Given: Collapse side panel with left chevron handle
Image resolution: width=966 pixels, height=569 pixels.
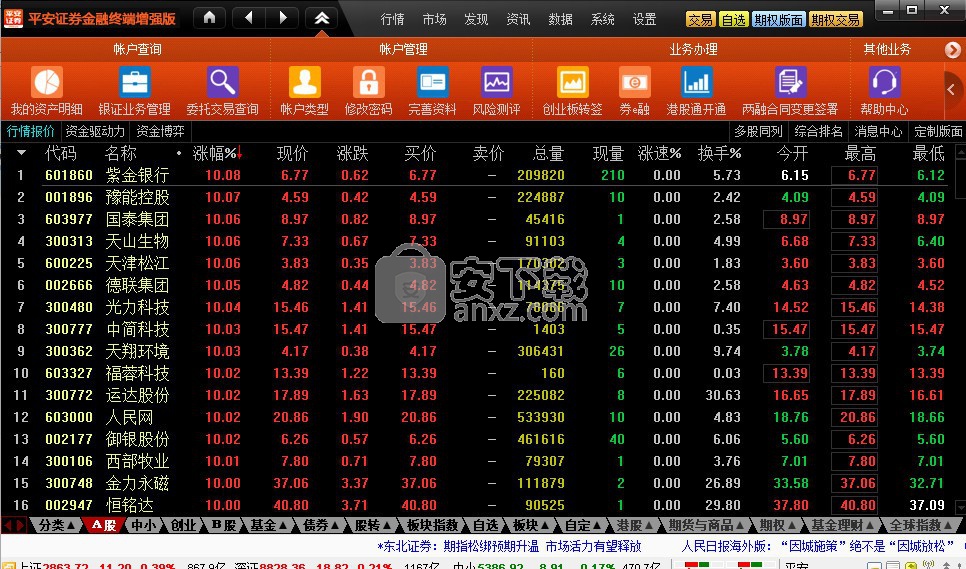Looking at the screenshot, I should click(953, 90).
